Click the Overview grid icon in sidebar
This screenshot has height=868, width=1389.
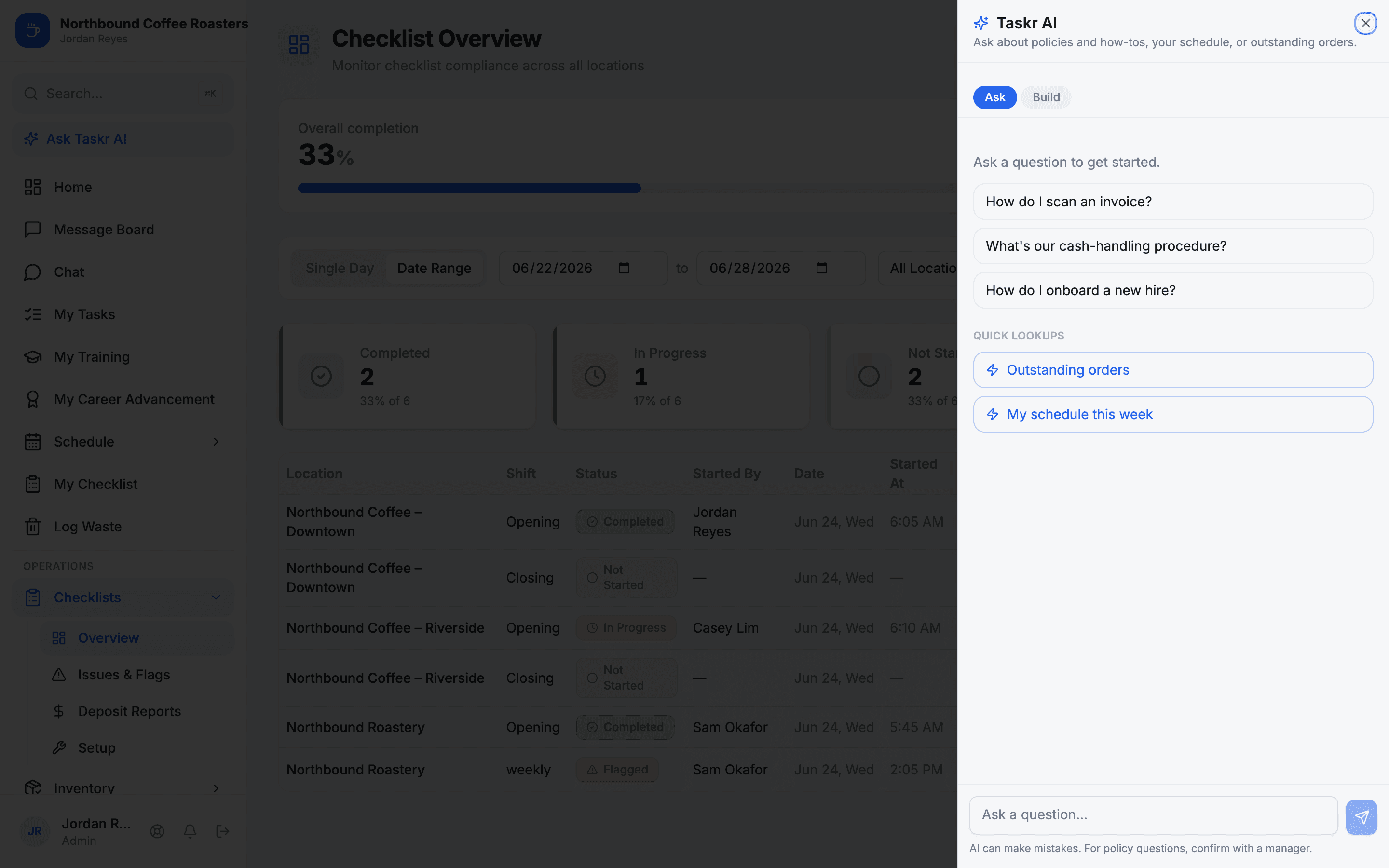59,638
